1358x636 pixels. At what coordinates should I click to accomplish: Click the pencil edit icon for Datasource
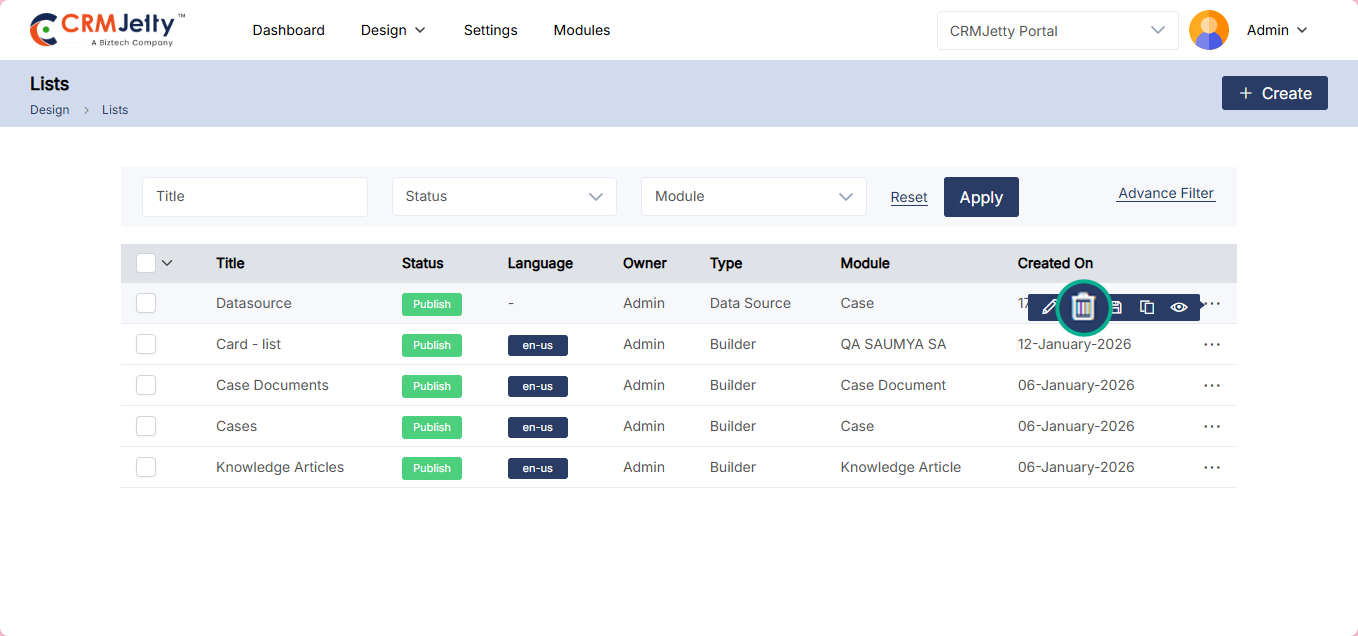tap(1048, 307)
